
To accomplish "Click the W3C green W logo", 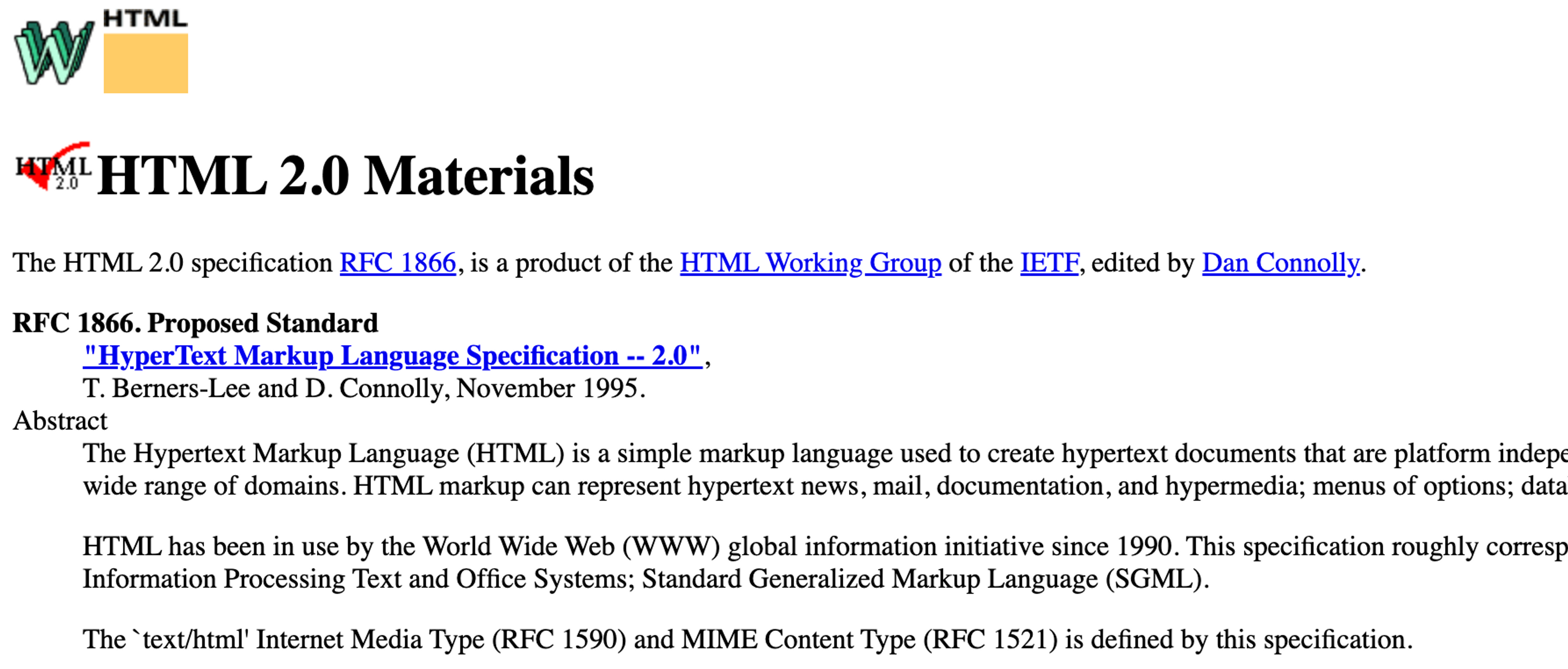I will (53, 52).
